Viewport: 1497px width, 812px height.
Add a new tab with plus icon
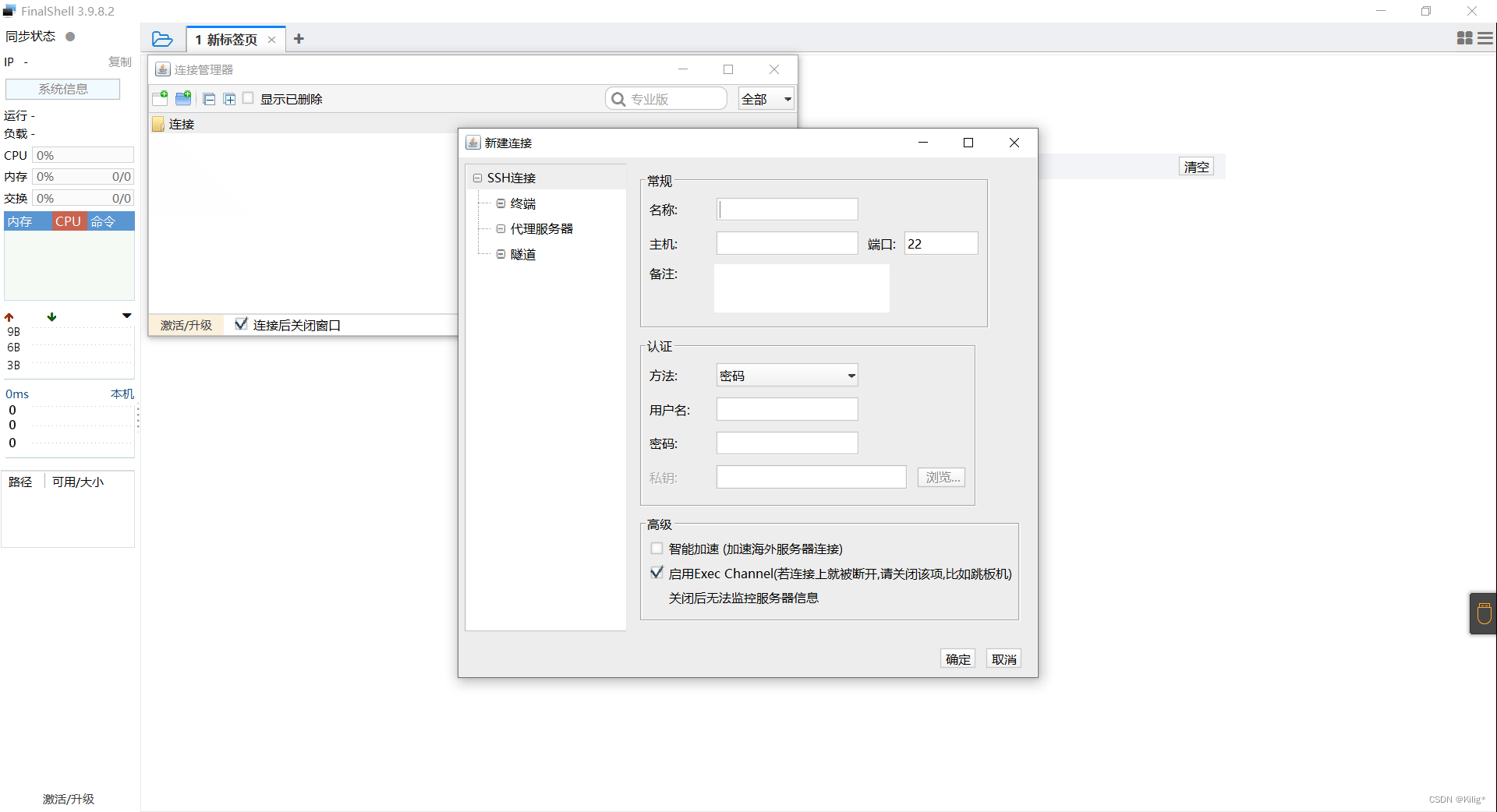coord(299,39)
